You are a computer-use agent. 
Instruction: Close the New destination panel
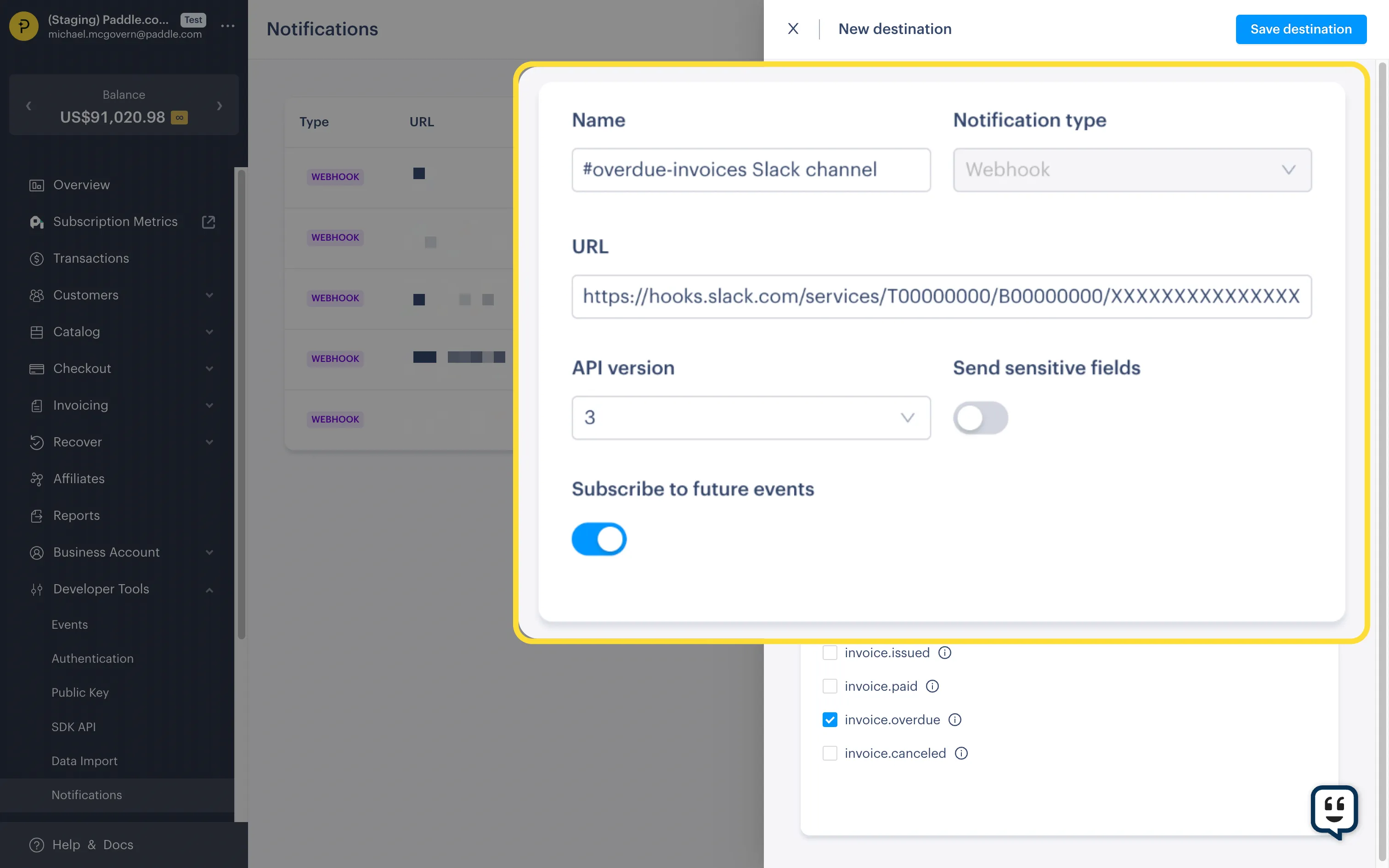pos(793,28)
